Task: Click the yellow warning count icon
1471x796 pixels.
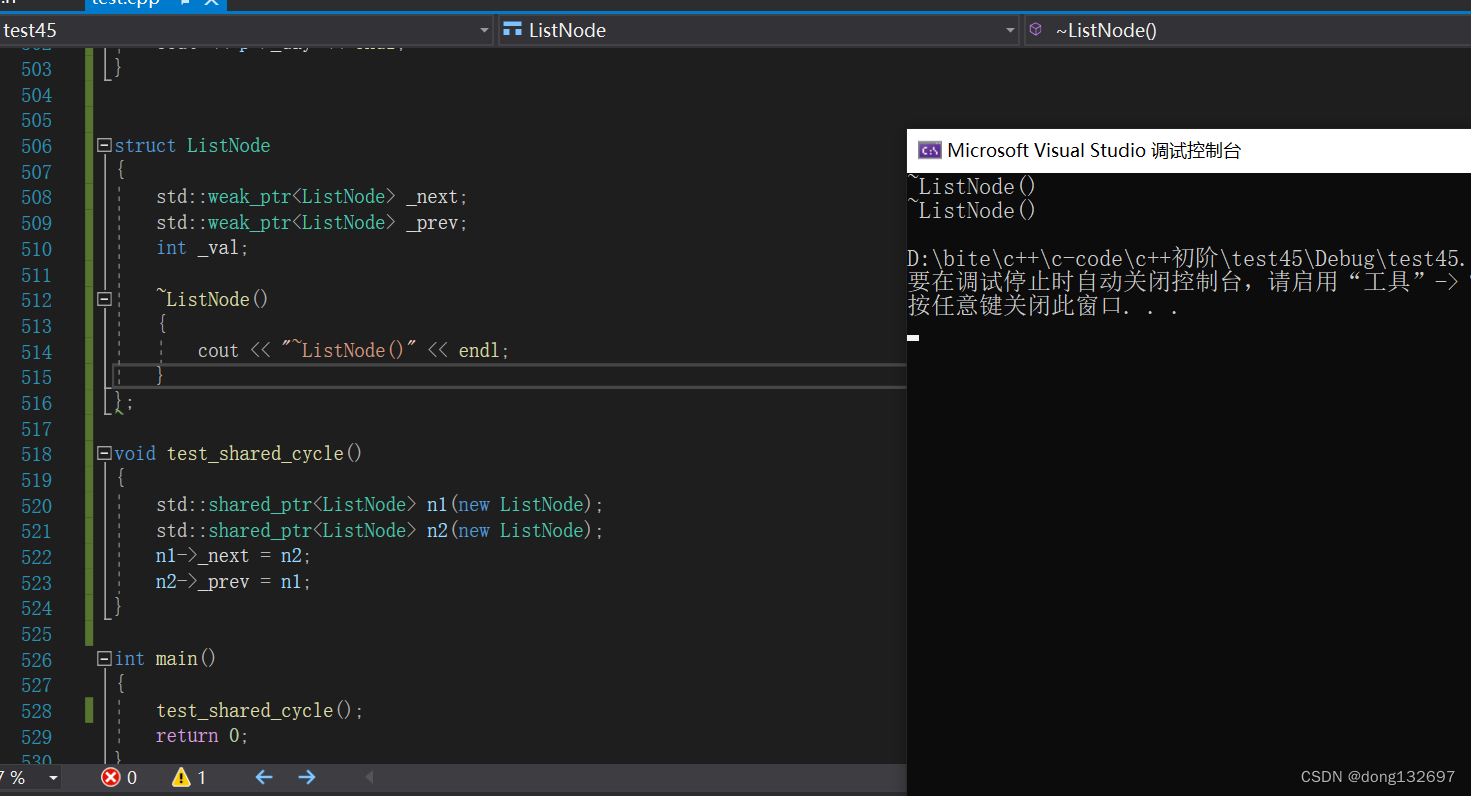Action: pyautogui.click(x=181, y=777)
